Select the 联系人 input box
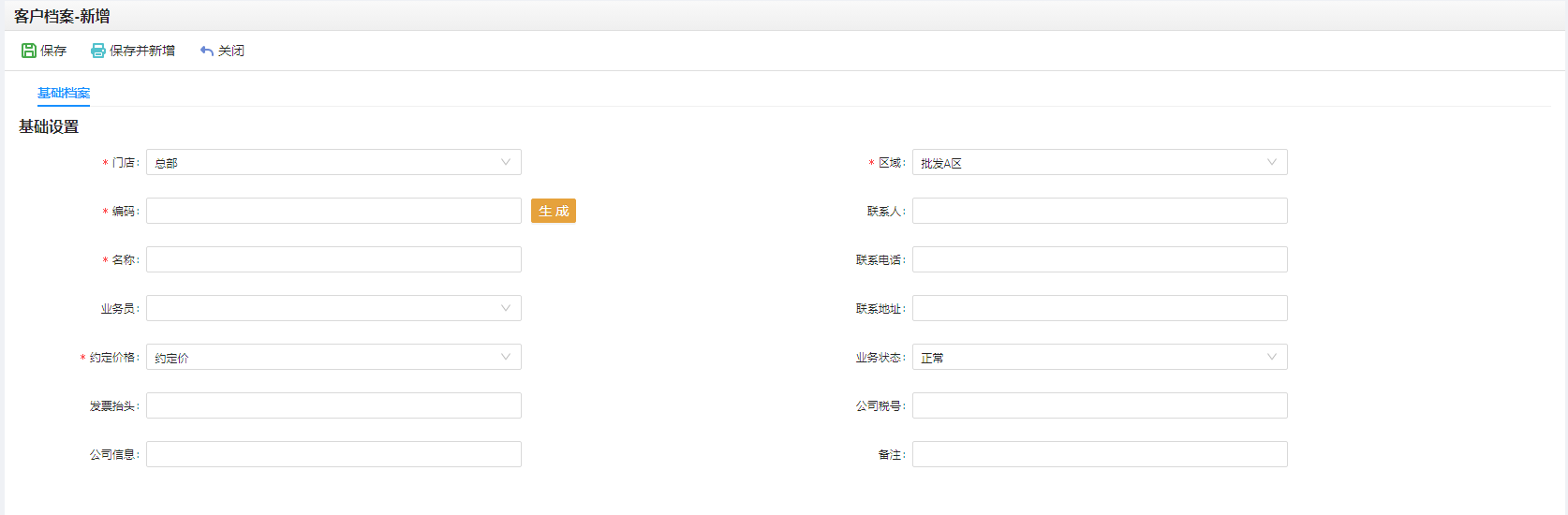This screenshot has height=515, width=1568. [x=1100, y=211]
